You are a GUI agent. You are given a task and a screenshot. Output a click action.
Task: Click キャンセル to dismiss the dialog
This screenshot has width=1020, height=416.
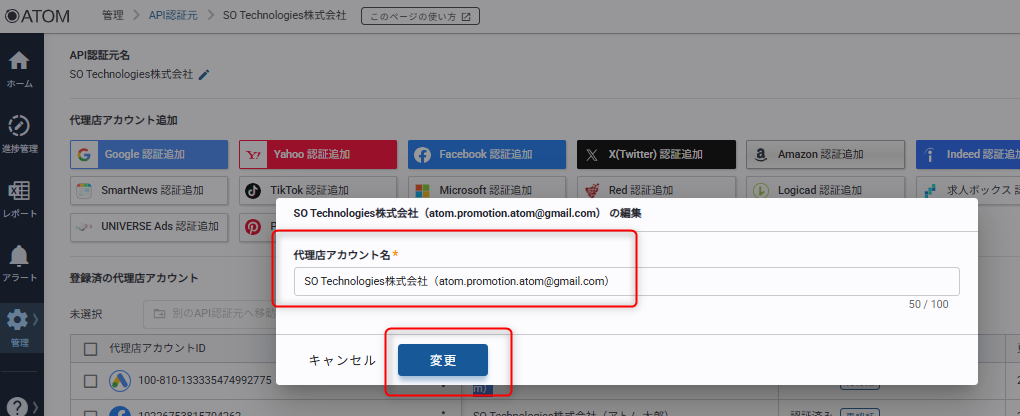(342, 360)
